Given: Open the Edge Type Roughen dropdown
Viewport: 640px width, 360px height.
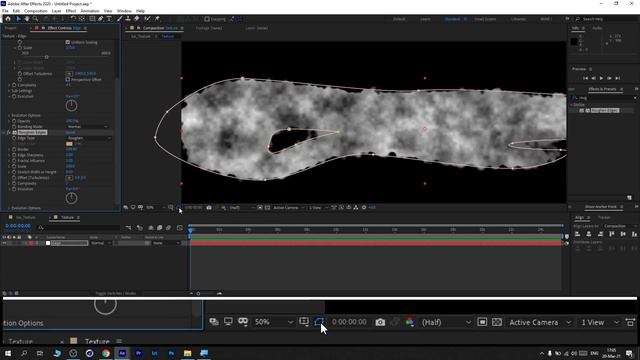Looking at the screenshot, I should (x=88, y=138).
